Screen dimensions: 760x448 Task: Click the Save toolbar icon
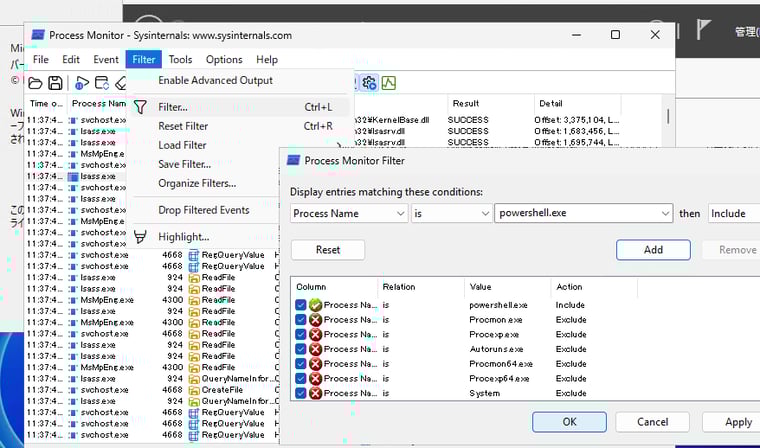tap(55, 83)
